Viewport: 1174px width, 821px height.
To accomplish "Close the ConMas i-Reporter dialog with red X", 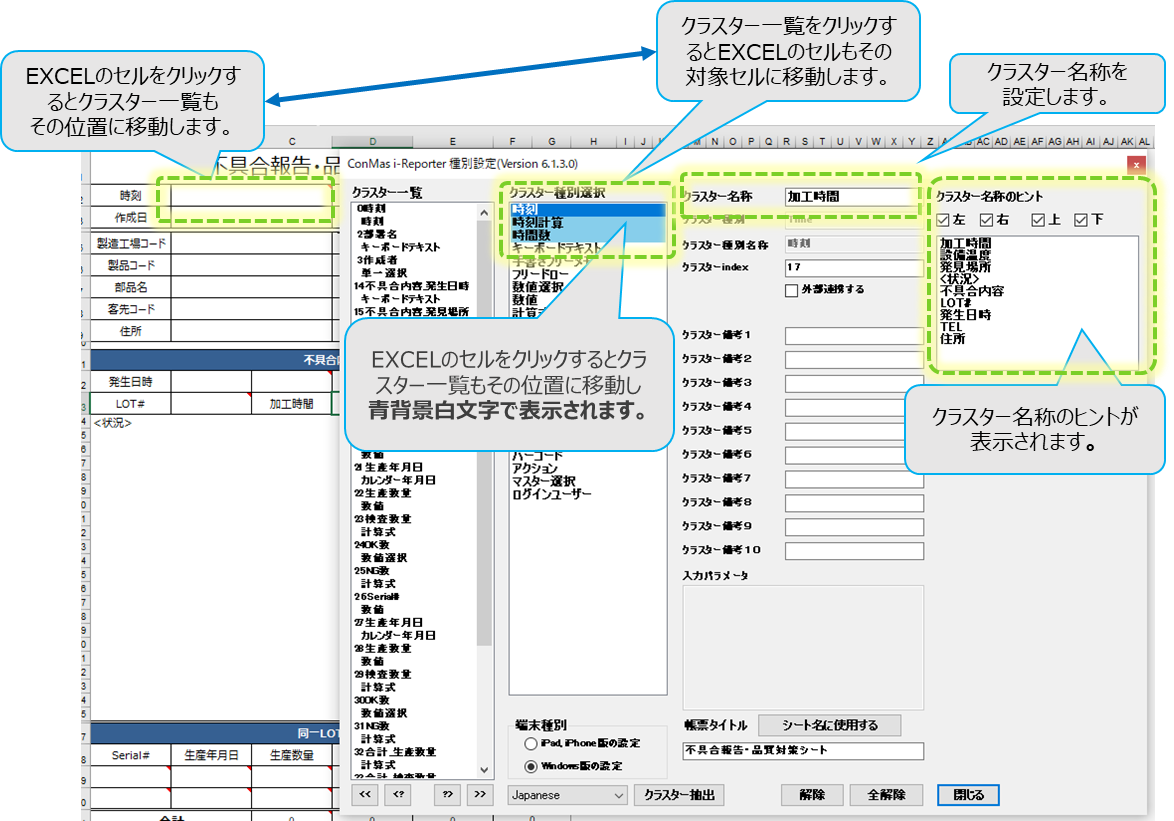I will coord(1135,164).
